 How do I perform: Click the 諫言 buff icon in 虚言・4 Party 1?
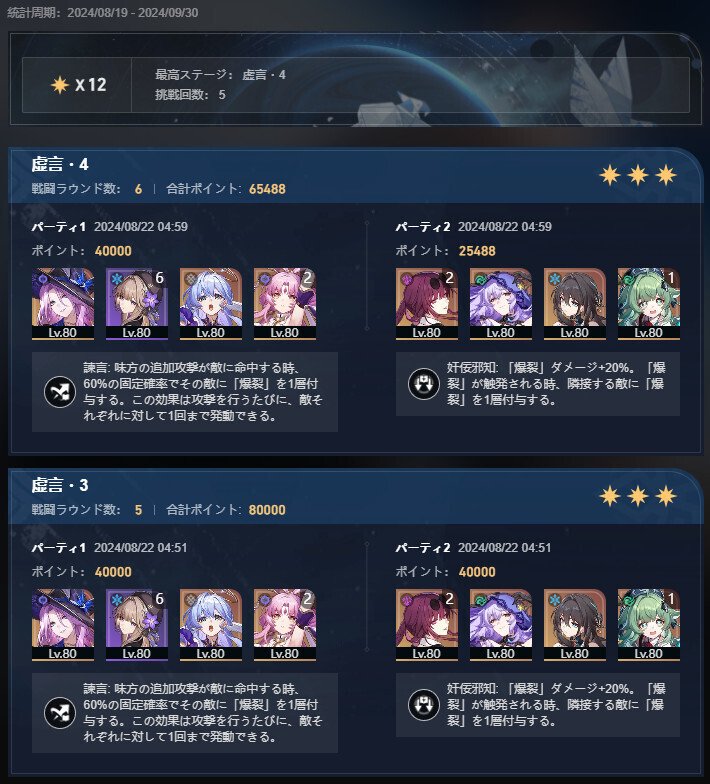click(60, 392)
